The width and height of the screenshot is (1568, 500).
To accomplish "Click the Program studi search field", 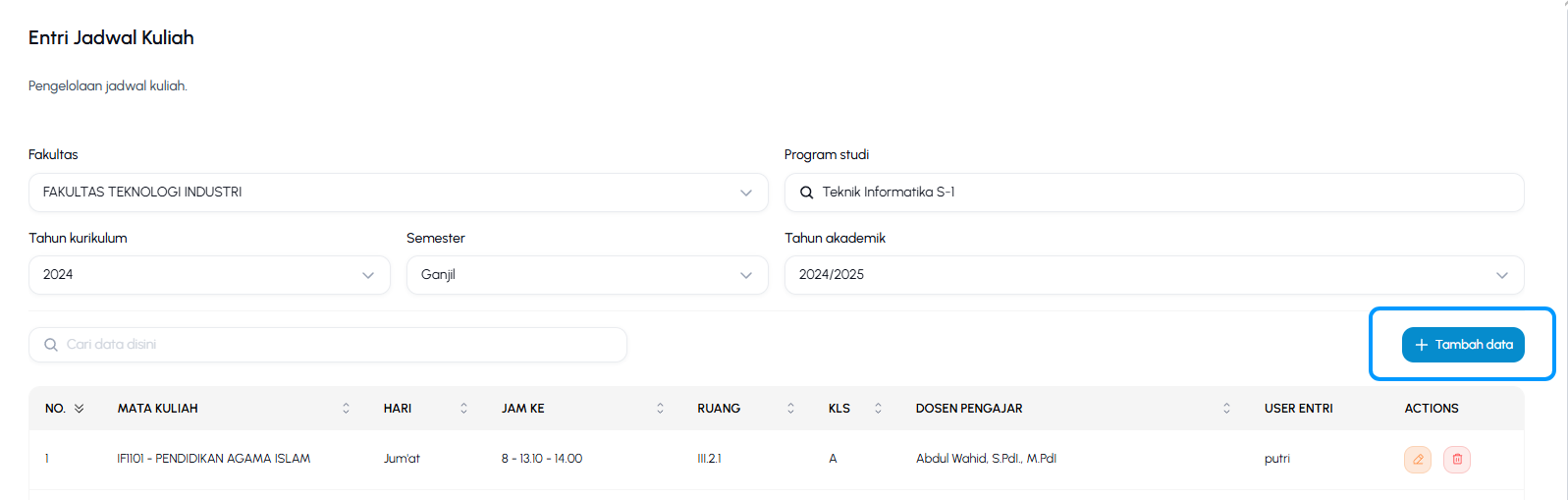I will point(1154,193).
